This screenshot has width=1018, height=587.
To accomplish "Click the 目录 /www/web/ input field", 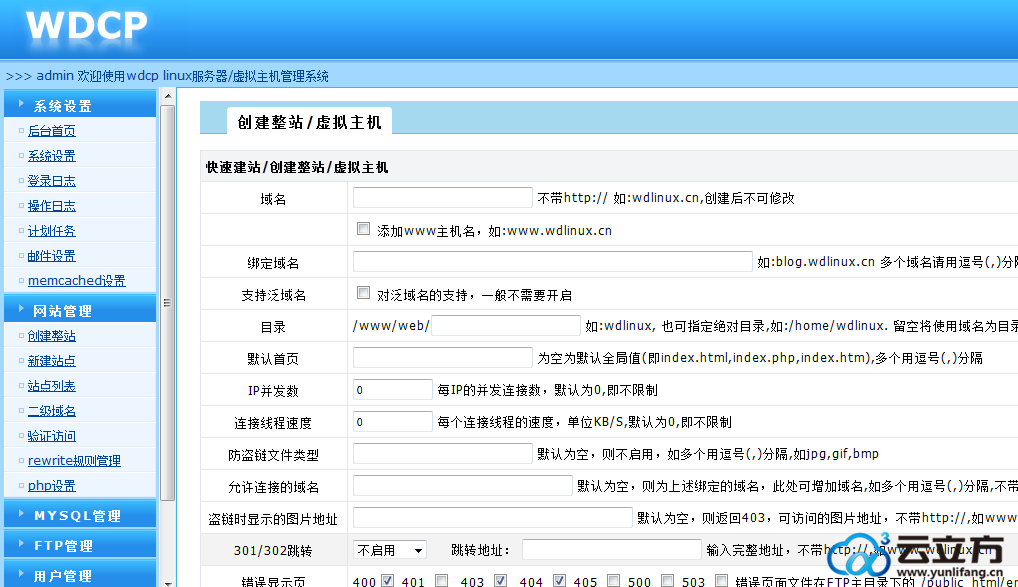I will [506, 325].
